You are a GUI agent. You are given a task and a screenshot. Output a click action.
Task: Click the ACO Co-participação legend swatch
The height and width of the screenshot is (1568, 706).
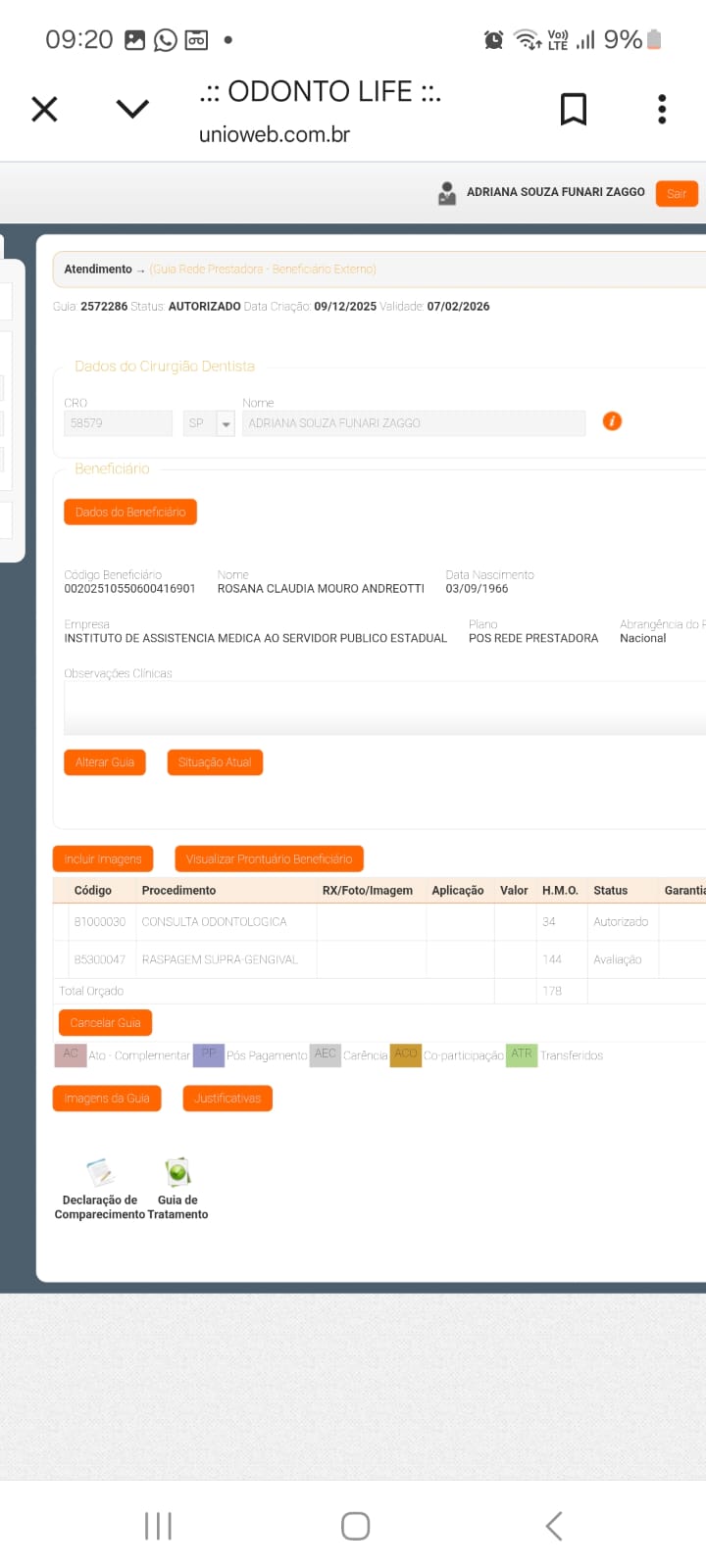tap(406, 1054)
